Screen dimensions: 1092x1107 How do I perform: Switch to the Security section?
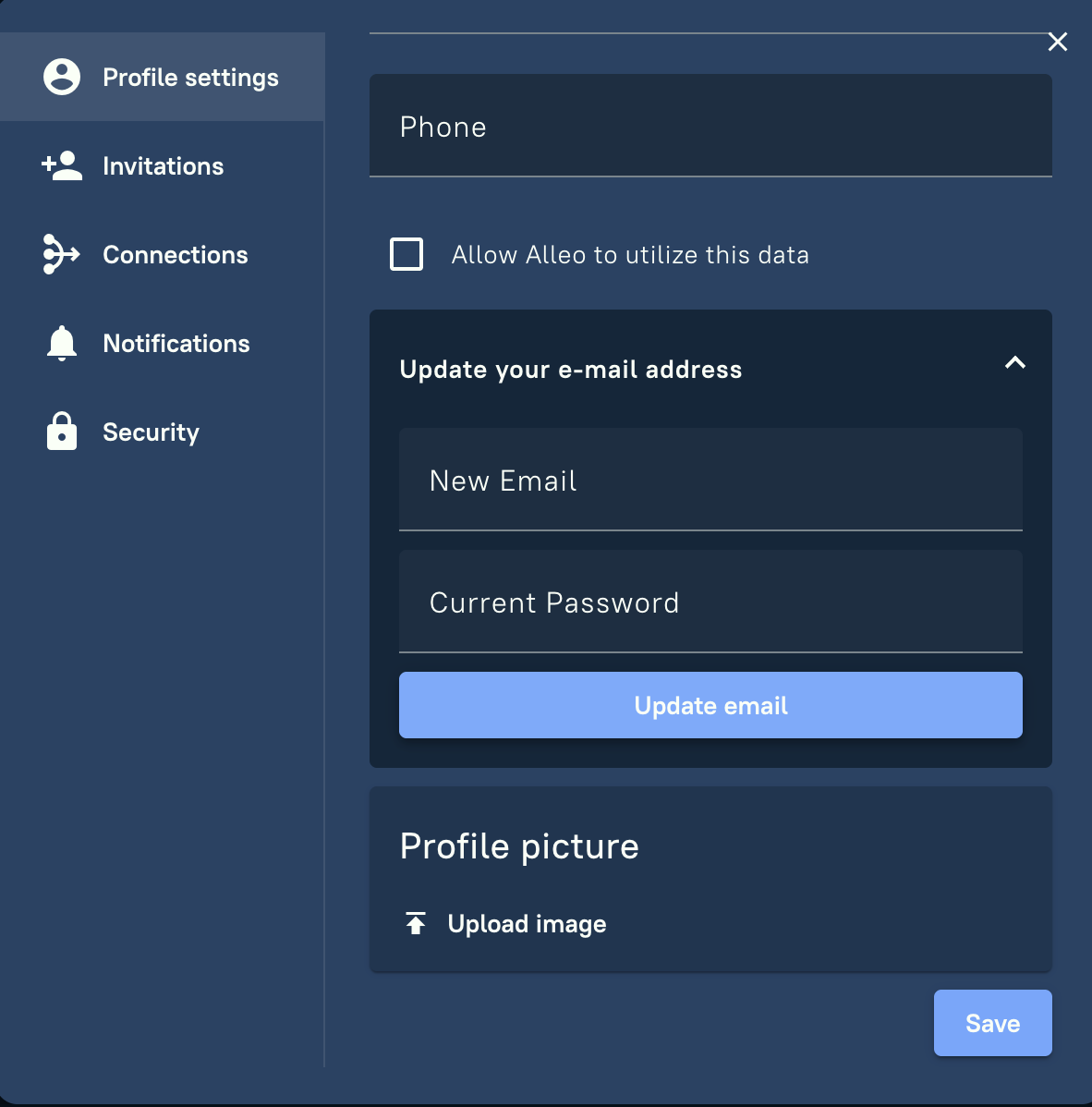tap(151, 432)
